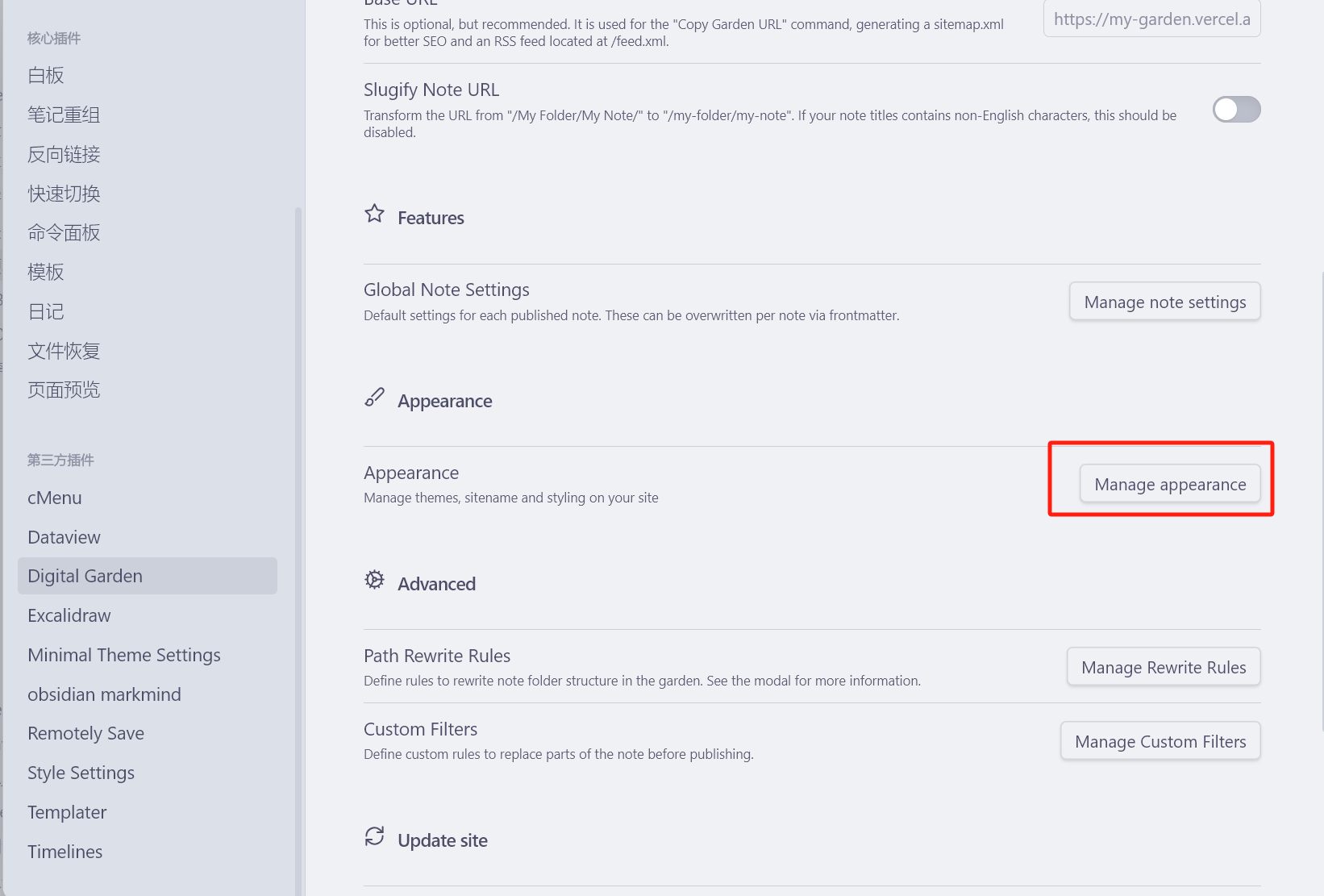Go to Excalidraw plugin settings
The image size is (1324, 896).
(69, 615)
